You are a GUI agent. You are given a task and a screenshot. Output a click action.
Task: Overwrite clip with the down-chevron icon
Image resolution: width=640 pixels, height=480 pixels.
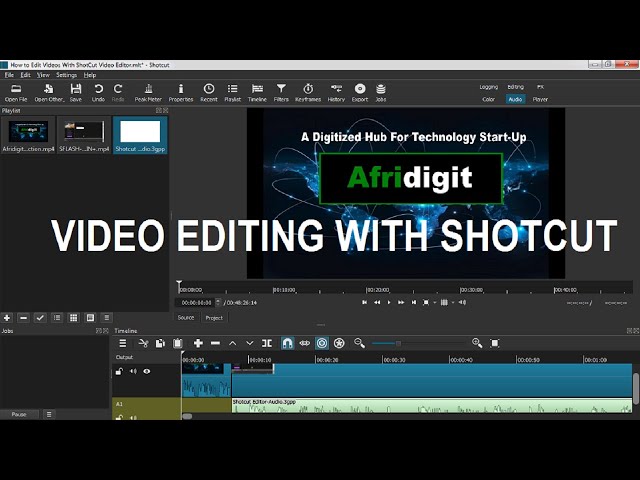pyautogui.click(x=250, y=343)
